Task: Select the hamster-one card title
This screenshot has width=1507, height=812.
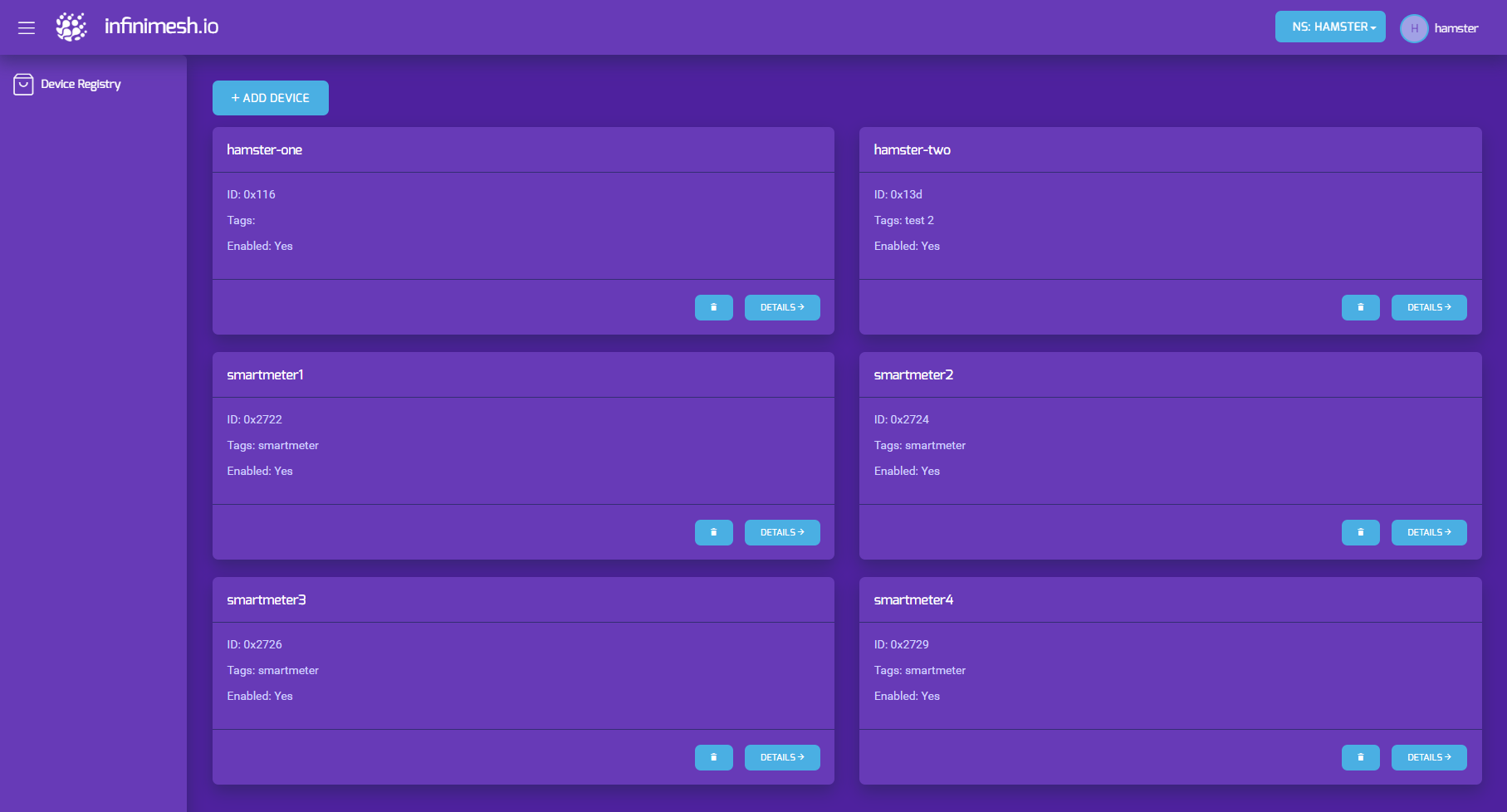Action: [x=265, y=149]
